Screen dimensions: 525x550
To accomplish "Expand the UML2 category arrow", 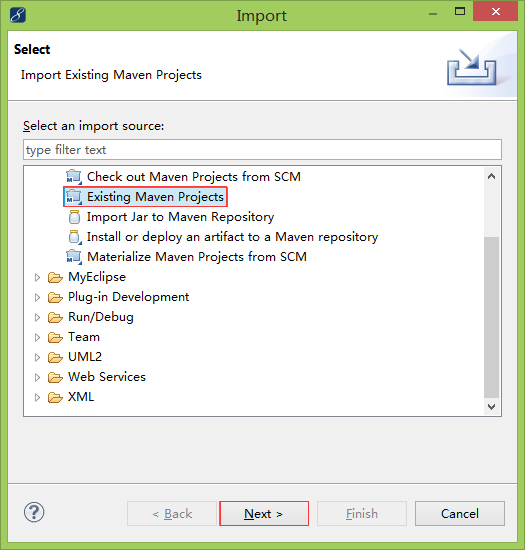I will pyautogui.click(x=37, y=357).
